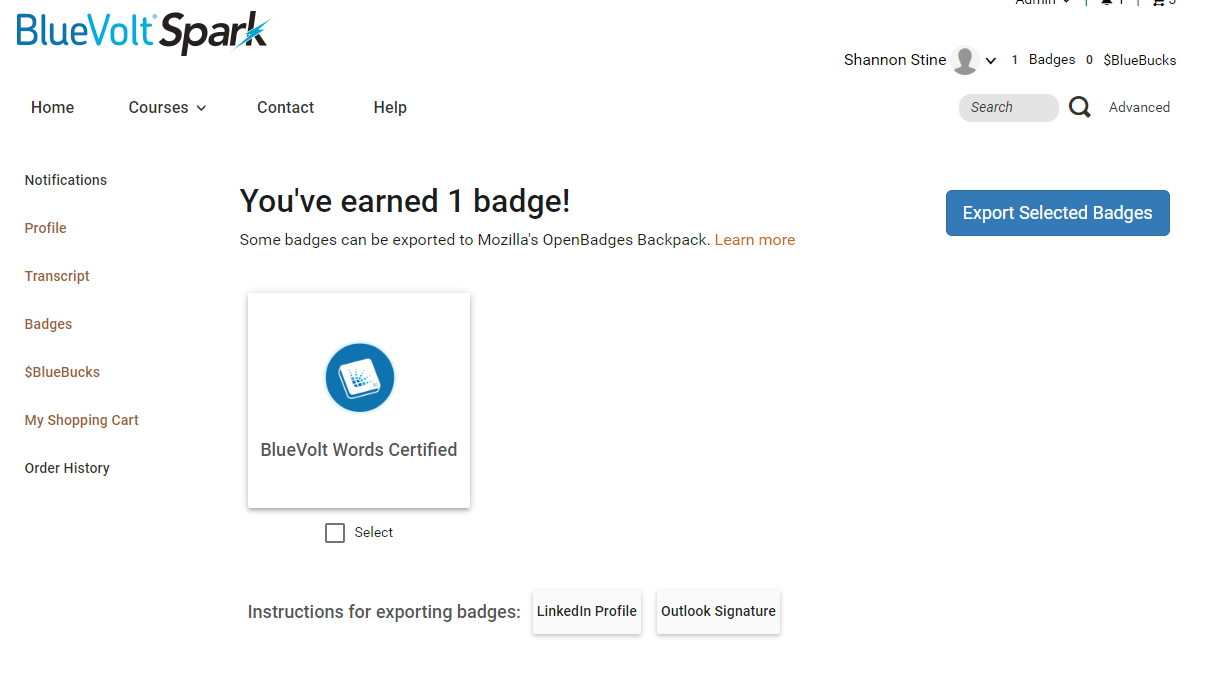
Task: Expand the Courses dropdown menu
Action: click(167, 108)
